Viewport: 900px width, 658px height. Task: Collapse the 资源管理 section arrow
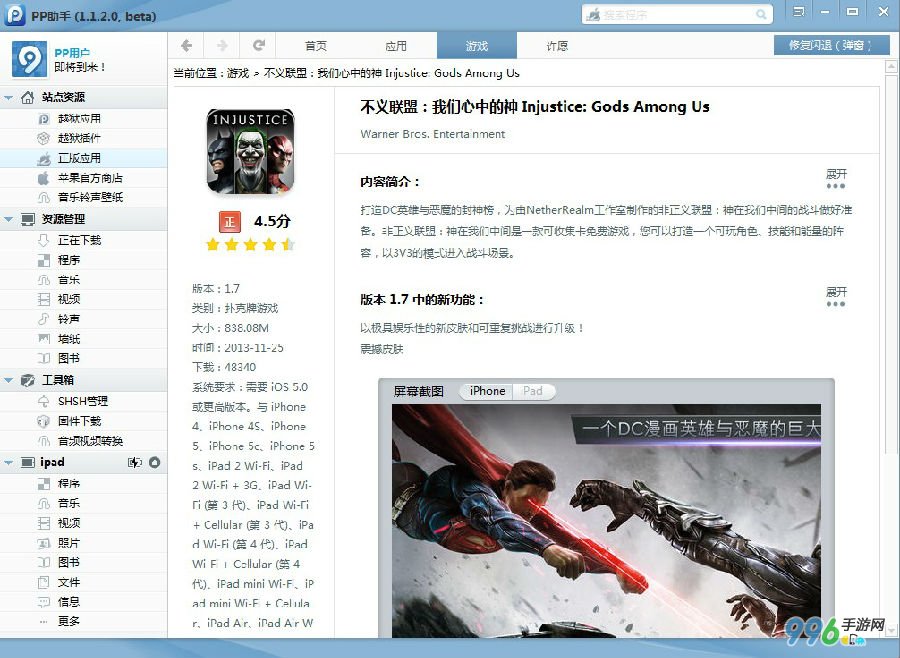tap(9, 219)
